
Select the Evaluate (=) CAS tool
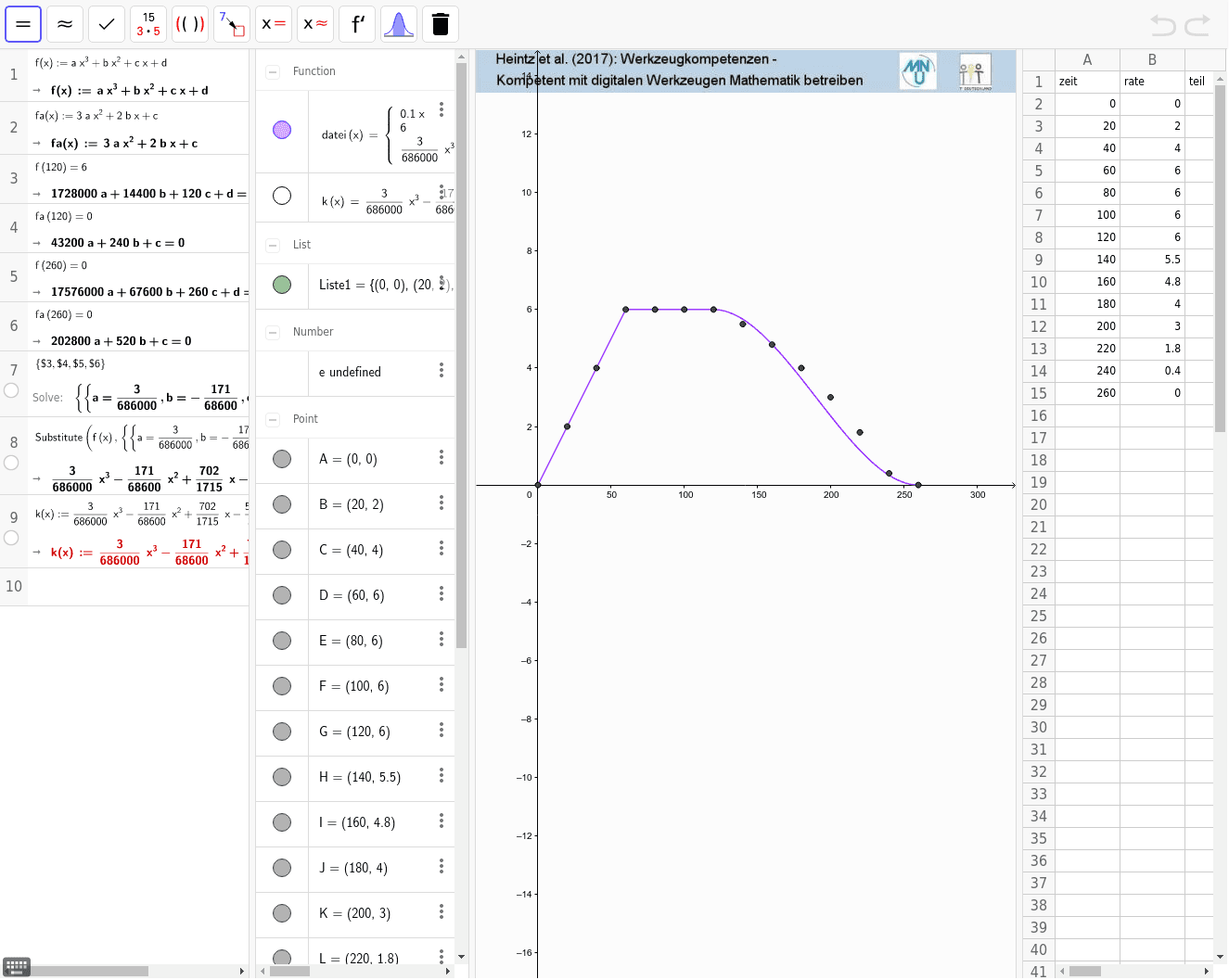(x=23, y=24)
